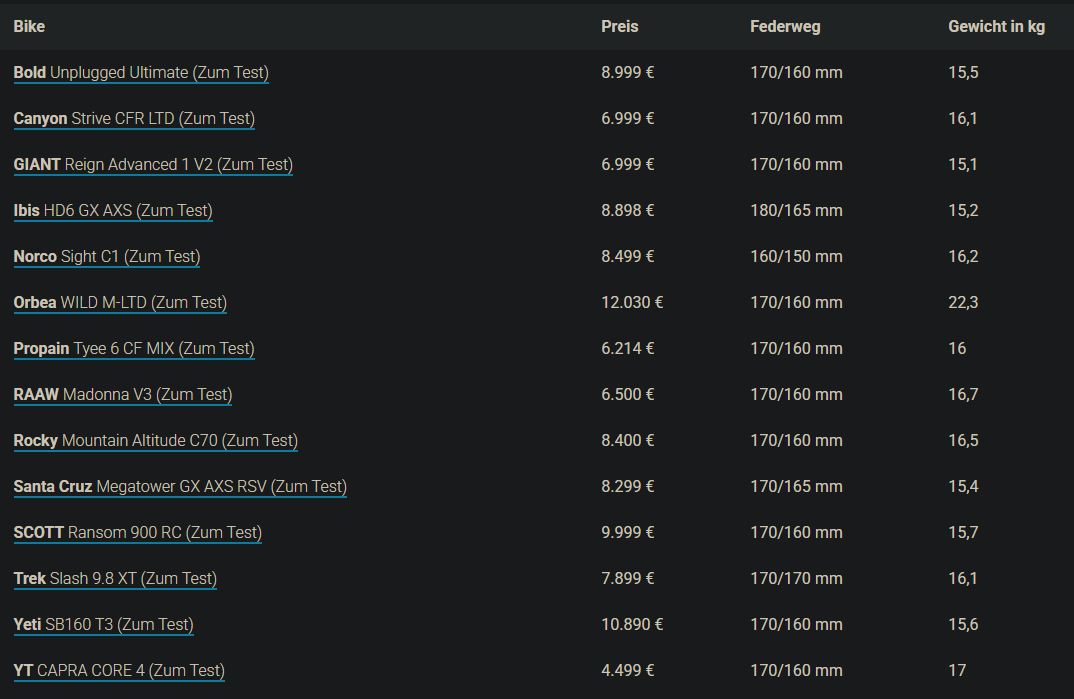The width and height of the screenshot is (1074, 699).
Task: Open the RAAW Madonna V3 test
Action: [x=123, y=395]
